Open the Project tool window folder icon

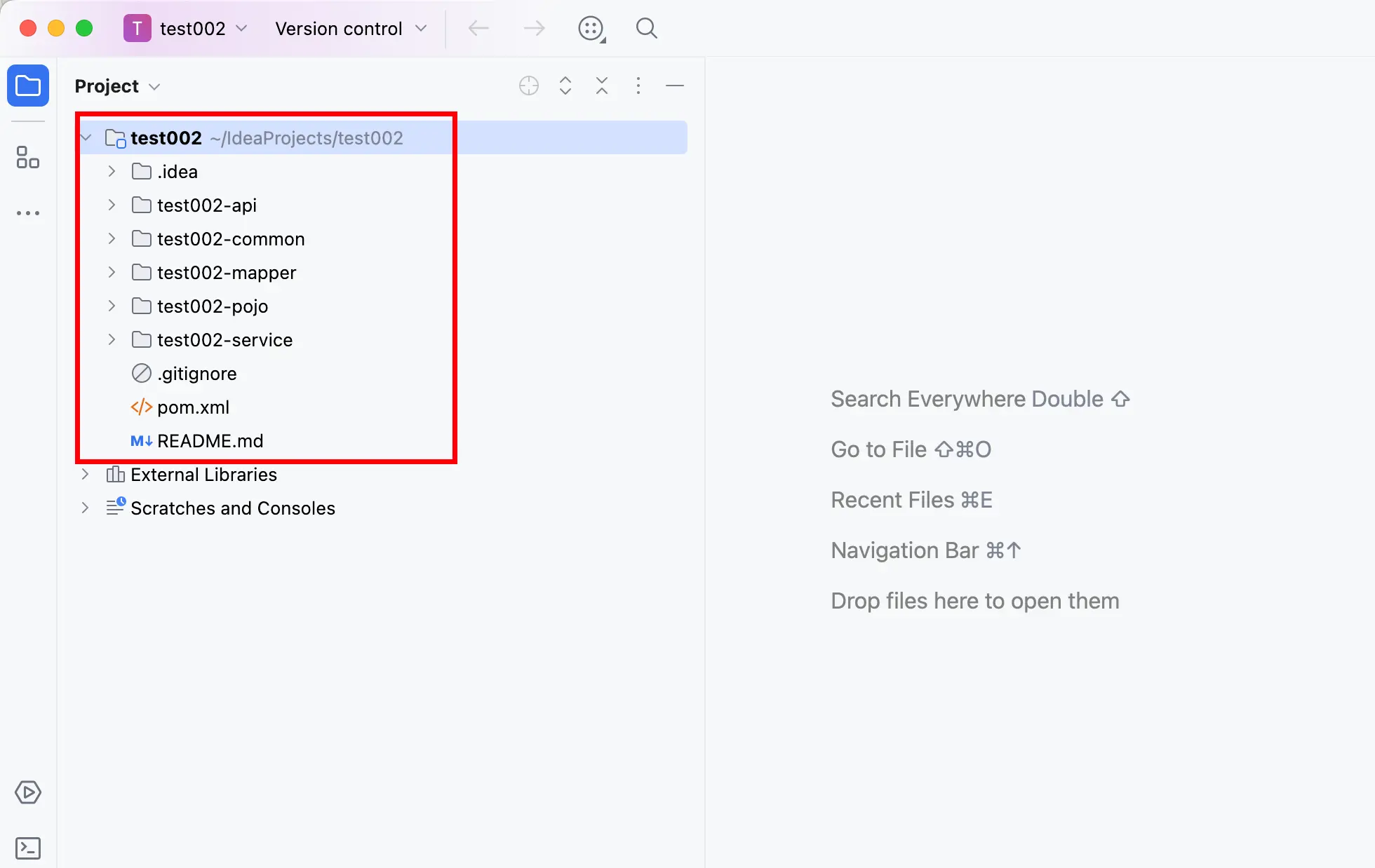tap(28, 86)
